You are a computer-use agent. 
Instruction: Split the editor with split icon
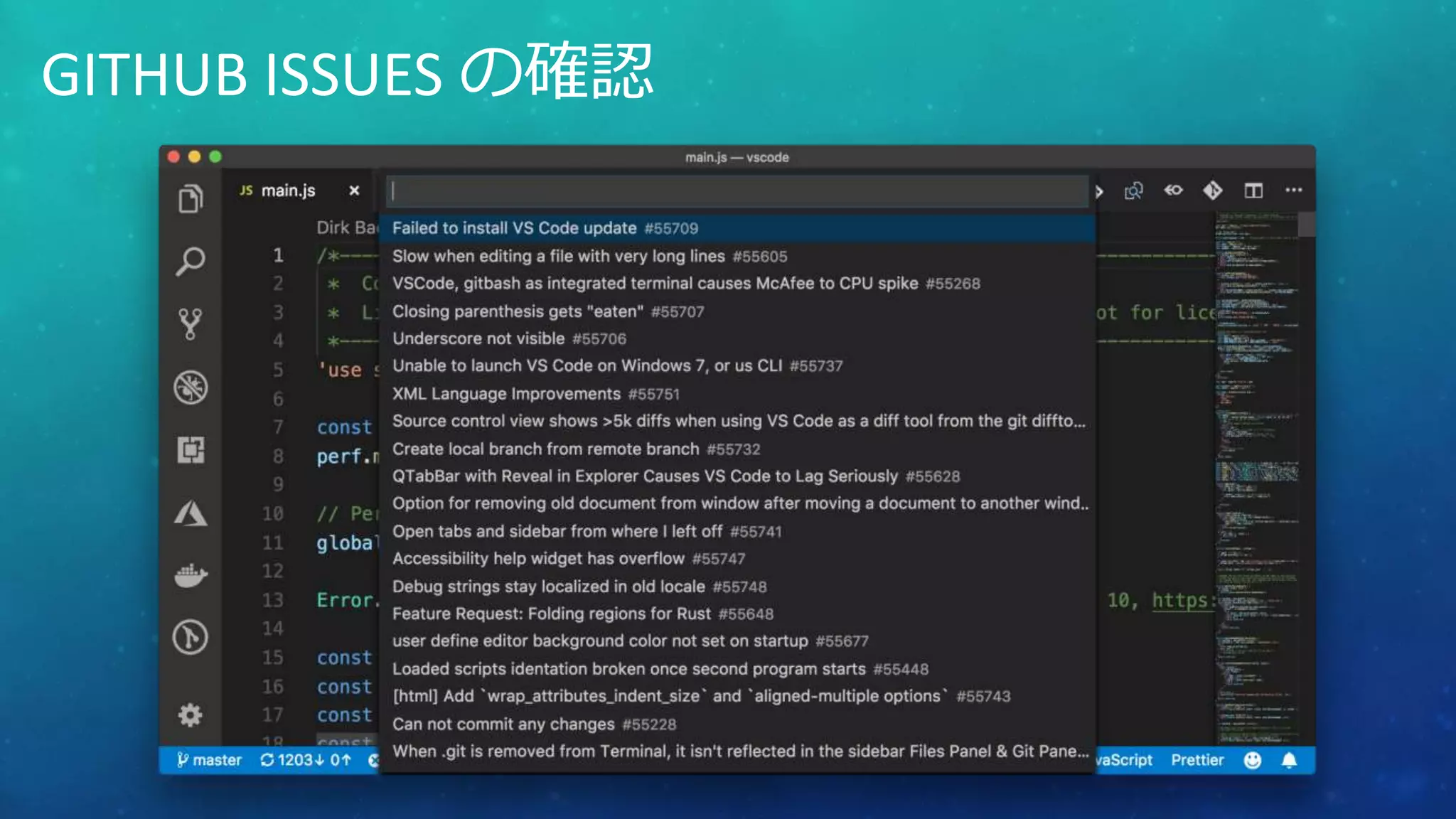coord(1253,190)
